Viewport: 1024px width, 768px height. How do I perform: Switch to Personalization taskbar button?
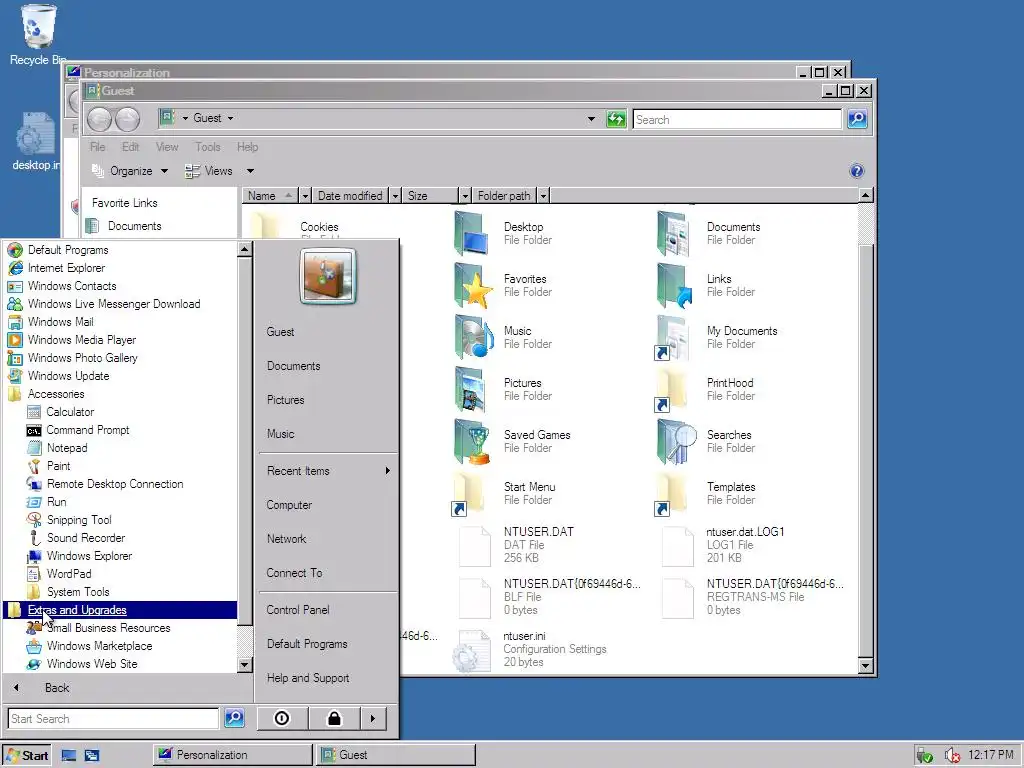point(232,755)
